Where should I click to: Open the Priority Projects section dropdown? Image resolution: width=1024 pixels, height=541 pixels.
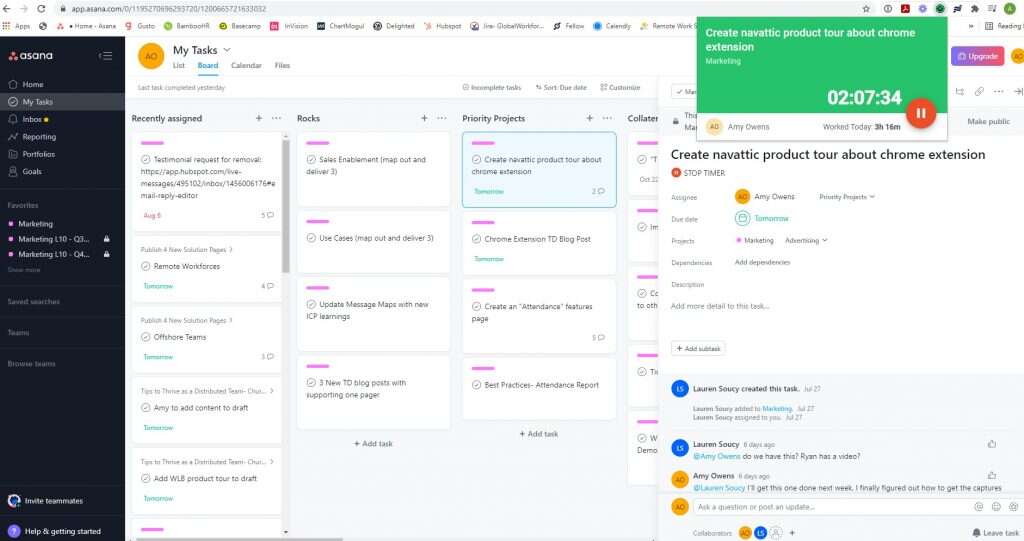pos(847,197)
